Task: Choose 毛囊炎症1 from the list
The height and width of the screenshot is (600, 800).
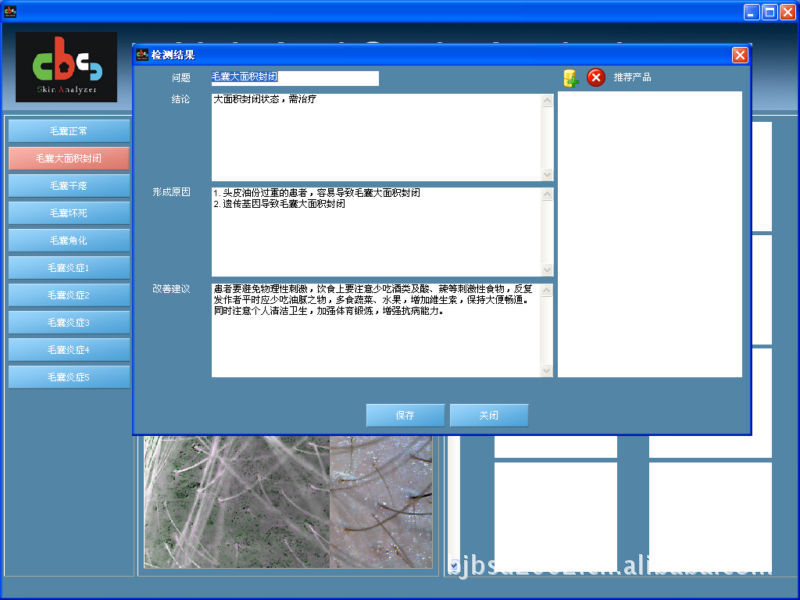Action: click(x=69, y=268)
